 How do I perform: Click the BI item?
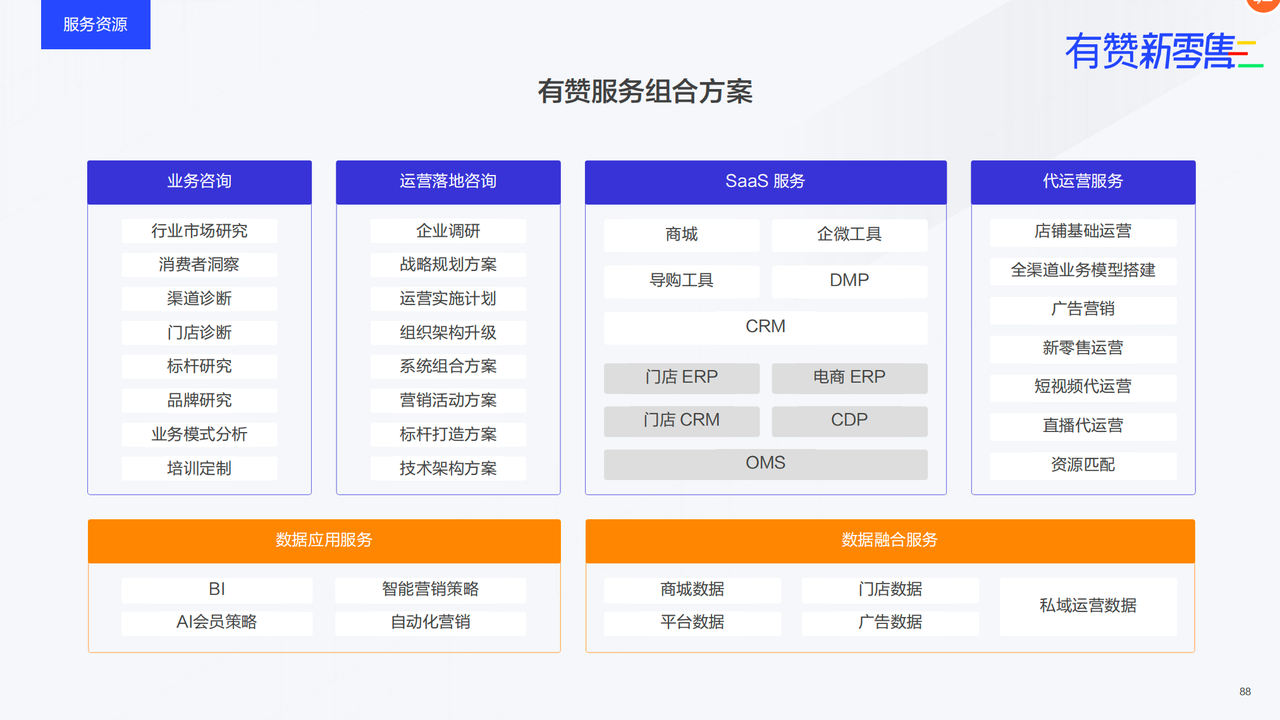point(217,590)
